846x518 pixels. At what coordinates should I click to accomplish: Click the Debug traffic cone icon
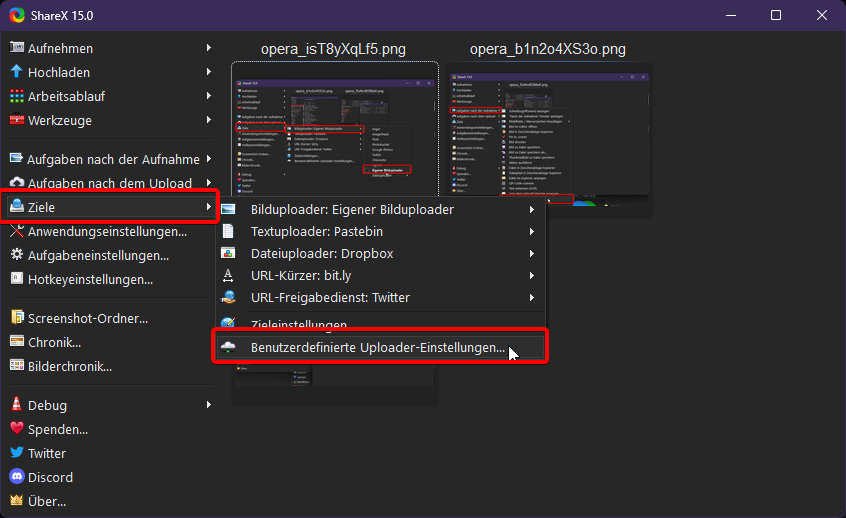coord(16,405)
